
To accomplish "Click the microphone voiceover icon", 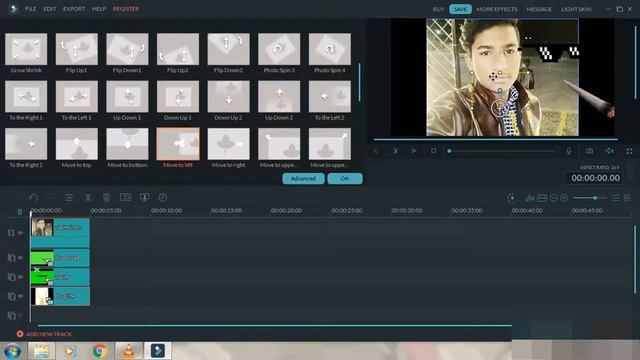I will click(x=569, y=151).
